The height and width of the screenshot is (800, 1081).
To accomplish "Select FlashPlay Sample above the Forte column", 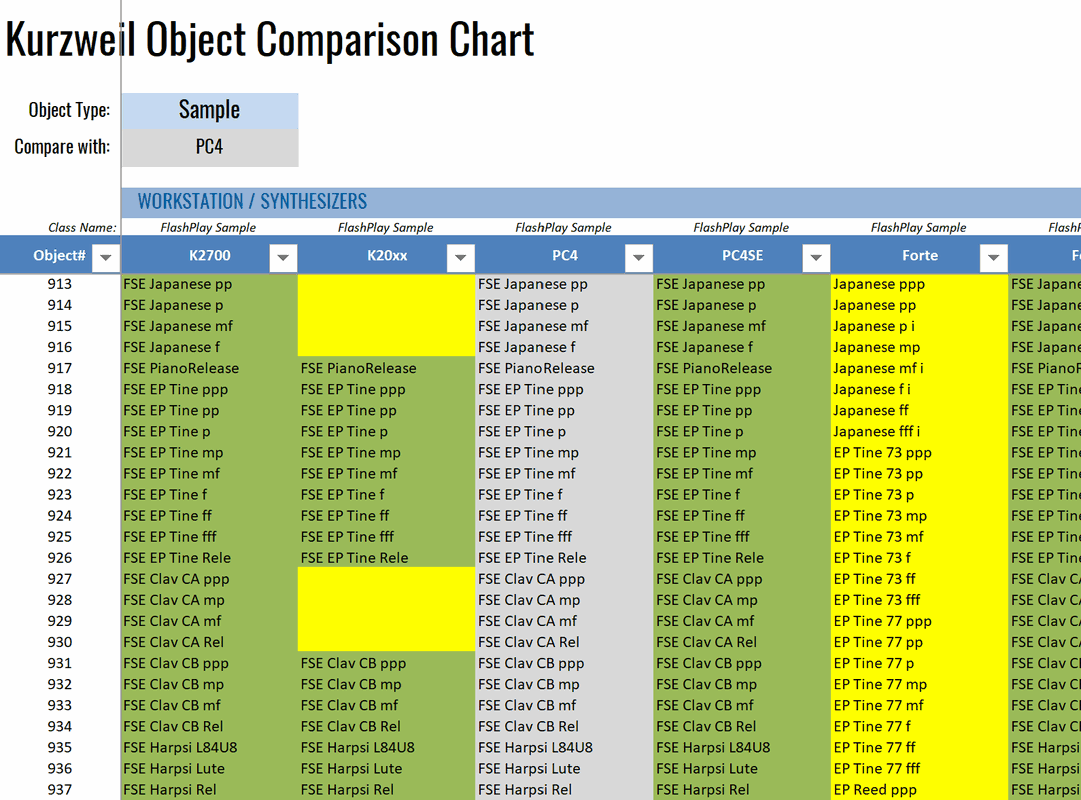I will tap(918, 228).
